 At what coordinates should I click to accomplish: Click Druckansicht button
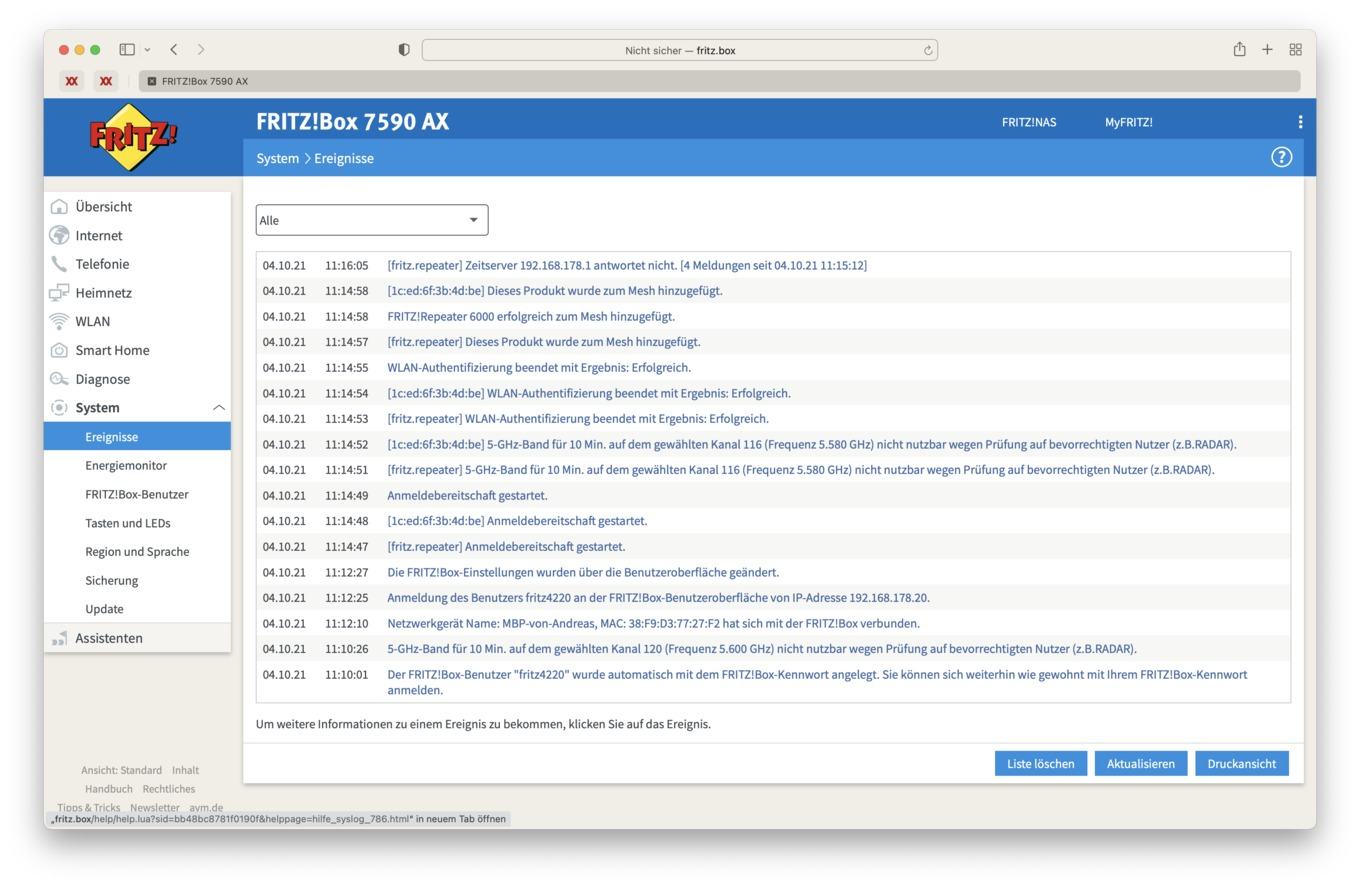tap(1242, 763)
